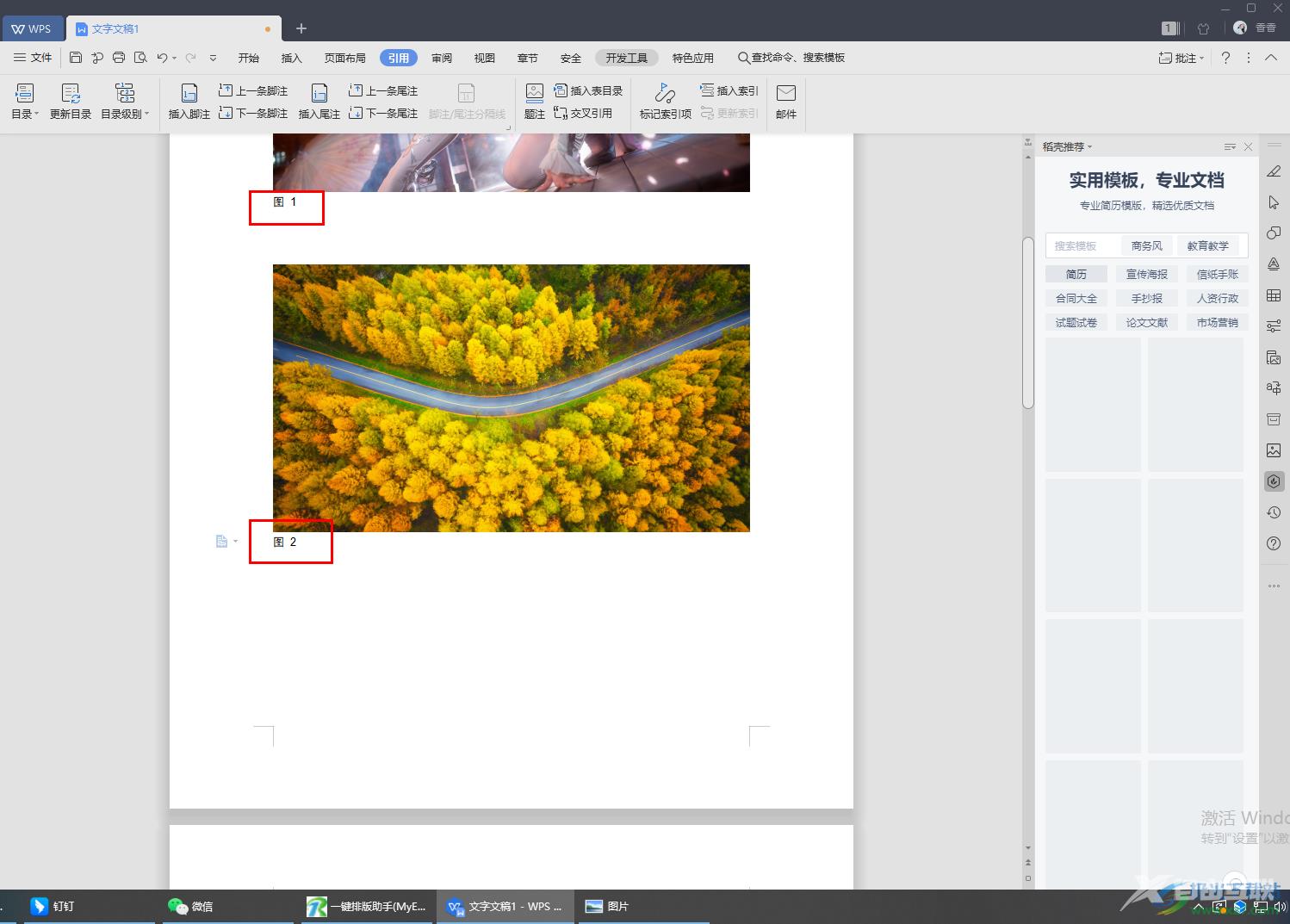Open the 批注 comment dropdown
The width and height of the screenshot is (1290, 924).
pyautogui.click(x=1181, y=58)
